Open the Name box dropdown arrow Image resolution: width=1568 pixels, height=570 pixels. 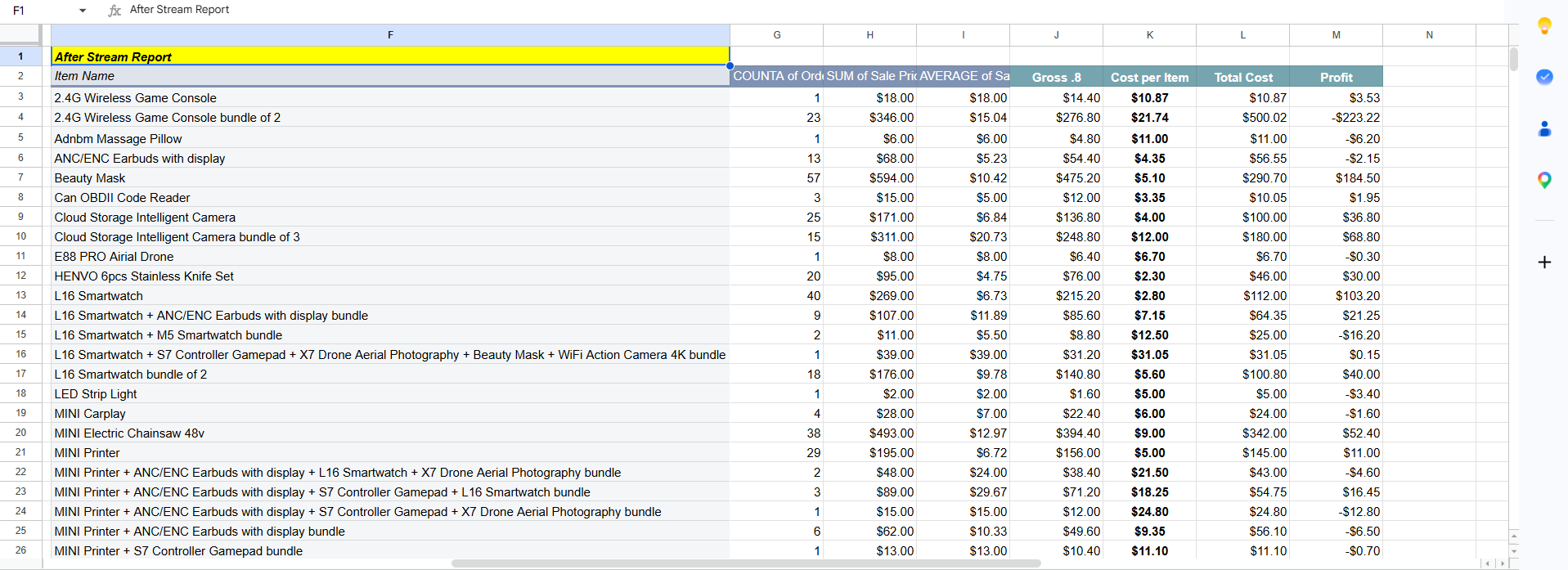pyautogui.click(x=83, y=11)
